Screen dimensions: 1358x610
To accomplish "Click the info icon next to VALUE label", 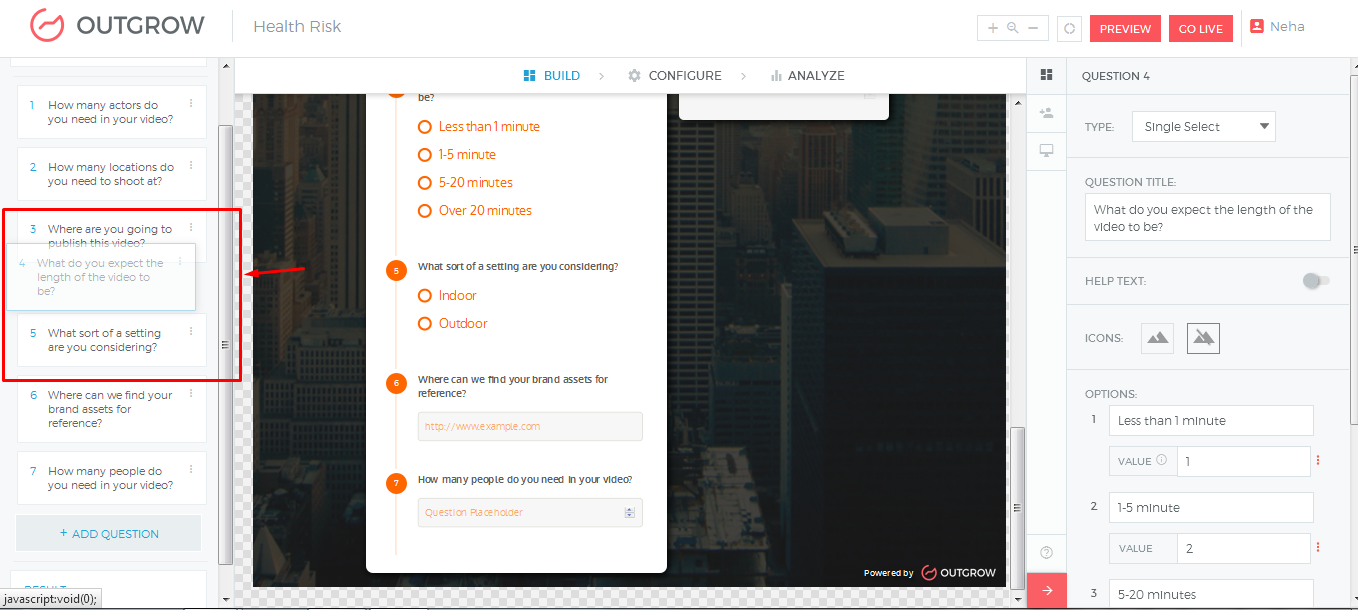I will [1161, 461].
